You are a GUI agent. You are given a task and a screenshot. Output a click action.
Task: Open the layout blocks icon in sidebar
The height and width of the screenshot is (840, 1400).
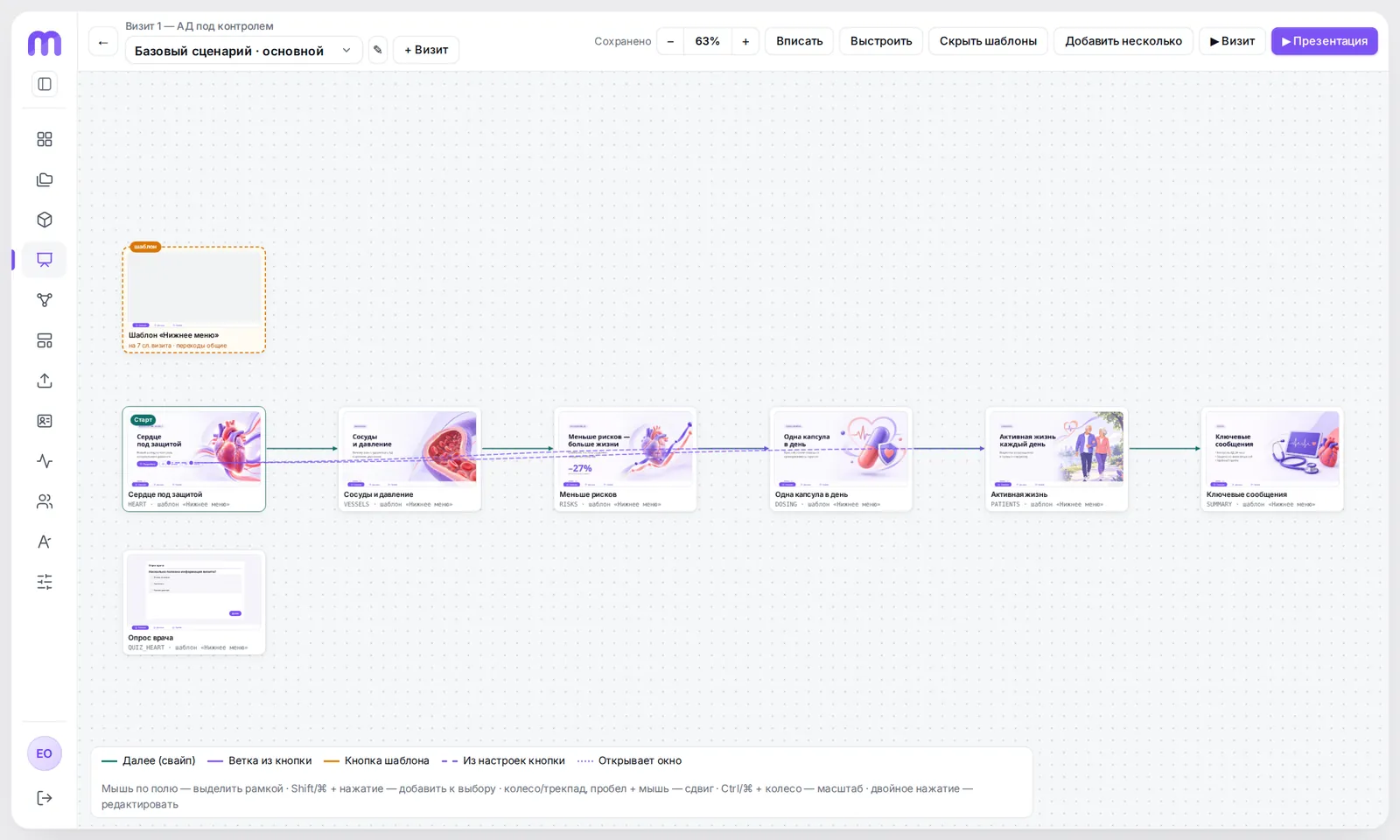[45, 340]
